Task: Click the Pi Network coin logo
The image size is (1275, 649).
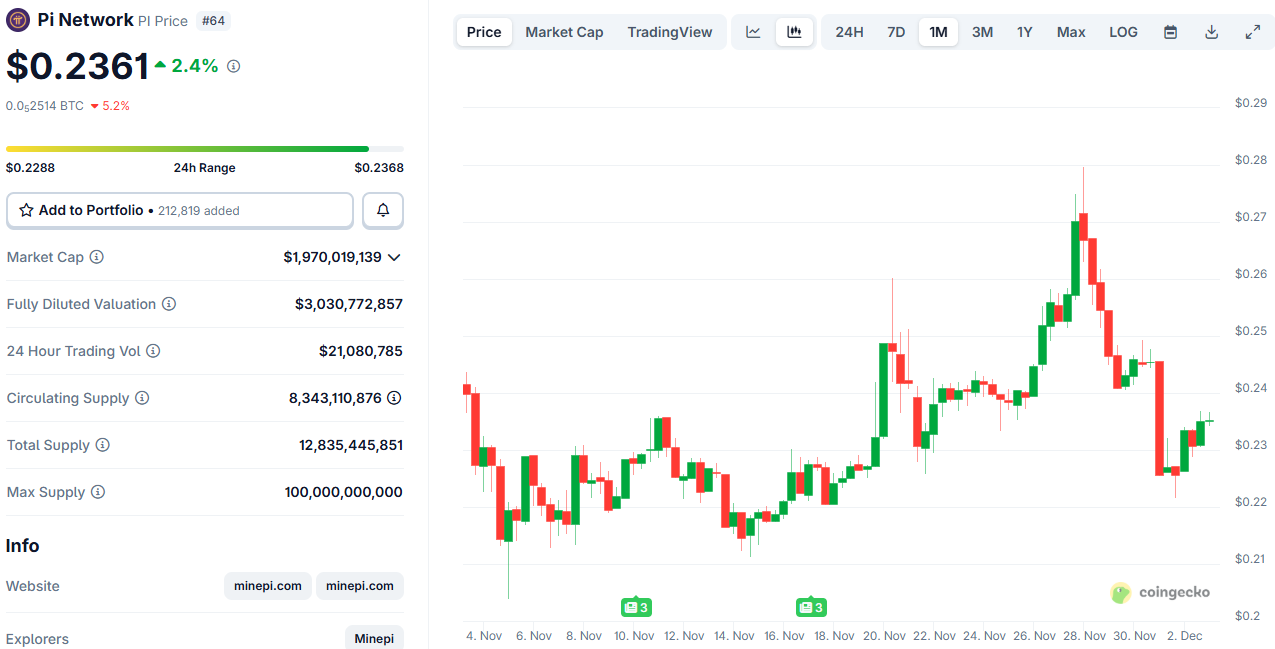Action: pyautogui.click(x=17, y=20)
